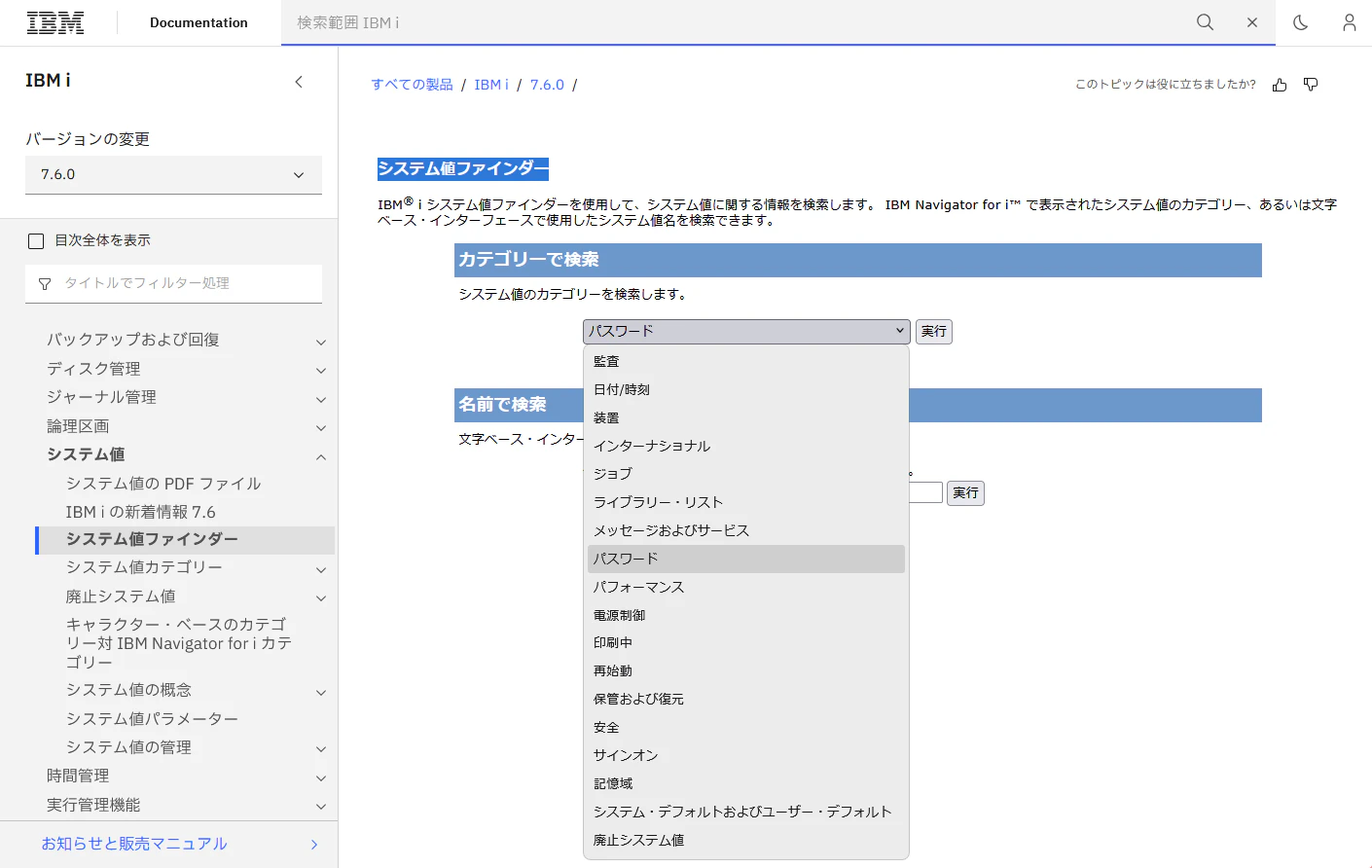Select 廃止システム値 in the dropdown list
Image resolution: width=1372 pixels, height=868 pixels.
[746, 840]
